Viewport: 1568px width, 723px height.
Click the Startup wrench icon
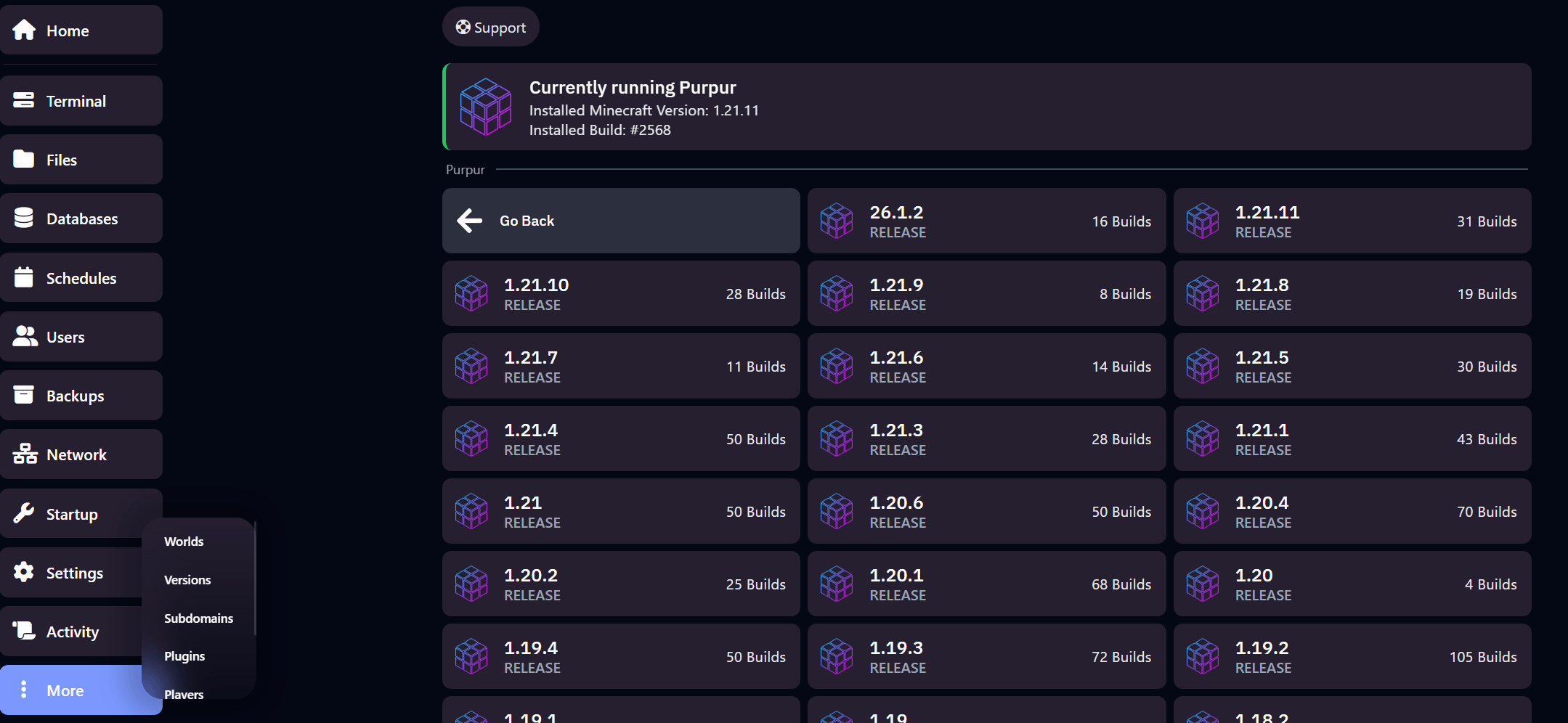pos(24,513)
